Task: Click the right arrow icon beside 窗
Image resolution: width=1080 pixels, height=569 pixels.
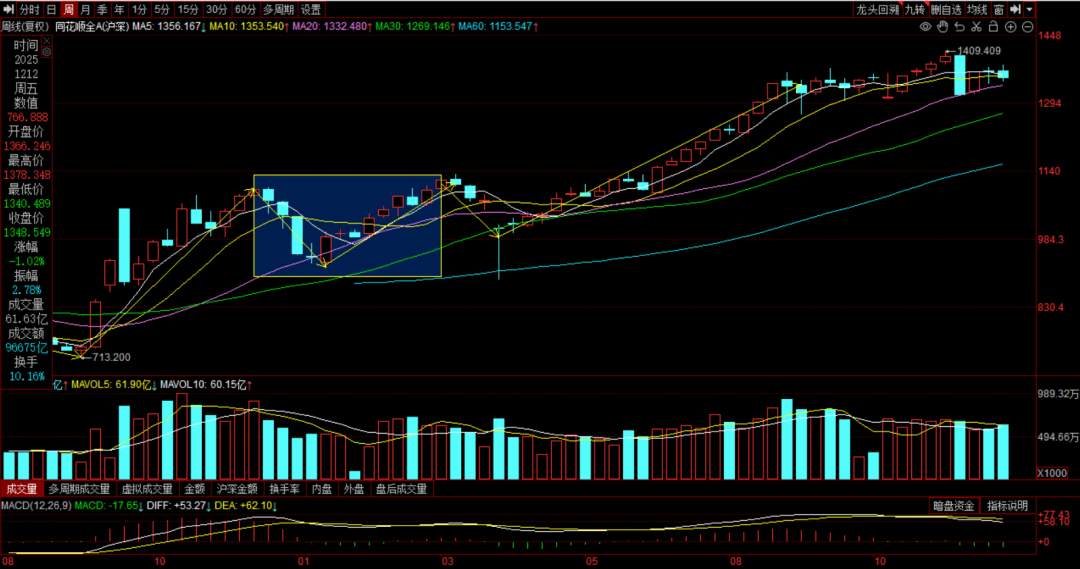Action: (1016, 9)
